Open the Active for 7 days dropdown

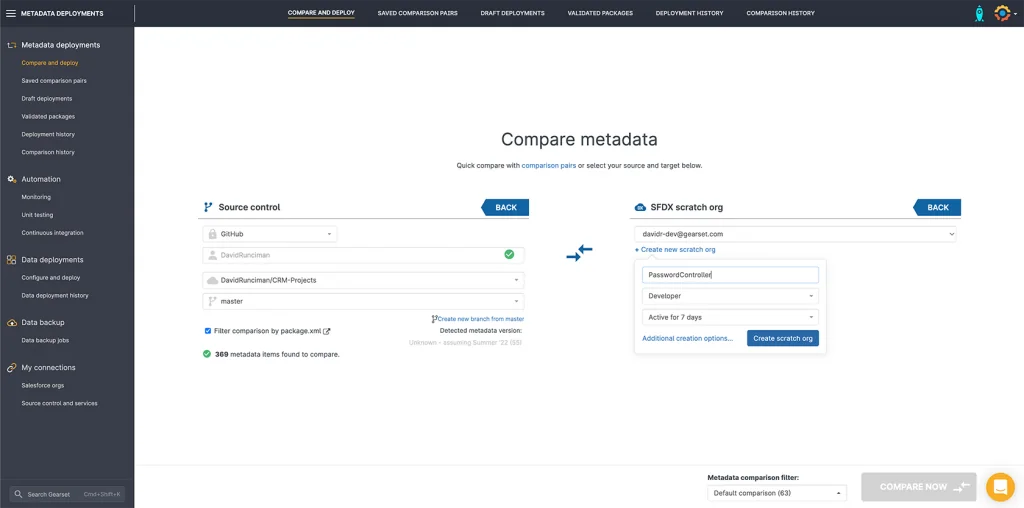tap(730, 317)
